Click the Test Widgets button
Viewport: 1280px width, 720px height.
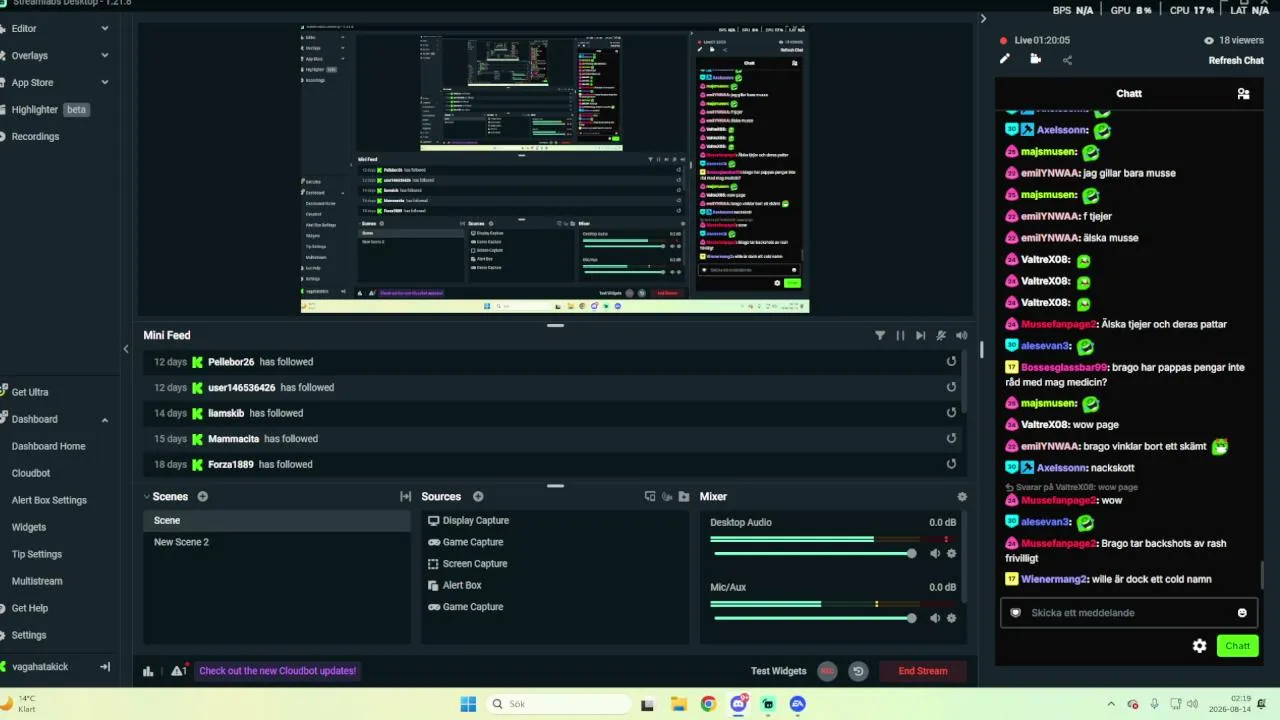778,671
